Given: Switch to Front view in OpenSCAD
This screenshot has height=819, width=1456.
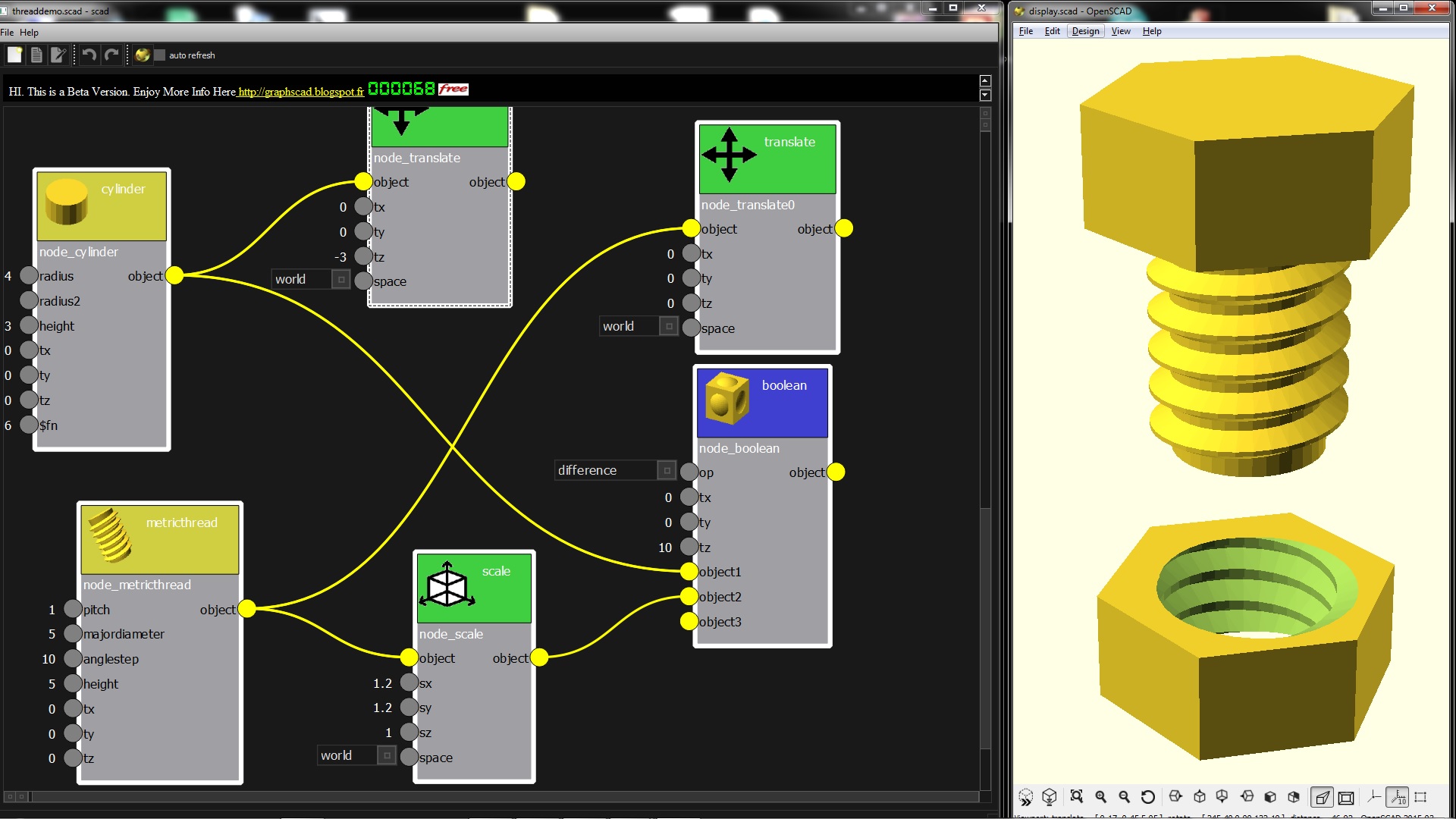Looking at the screenshot, I should tap(1270, 796).
